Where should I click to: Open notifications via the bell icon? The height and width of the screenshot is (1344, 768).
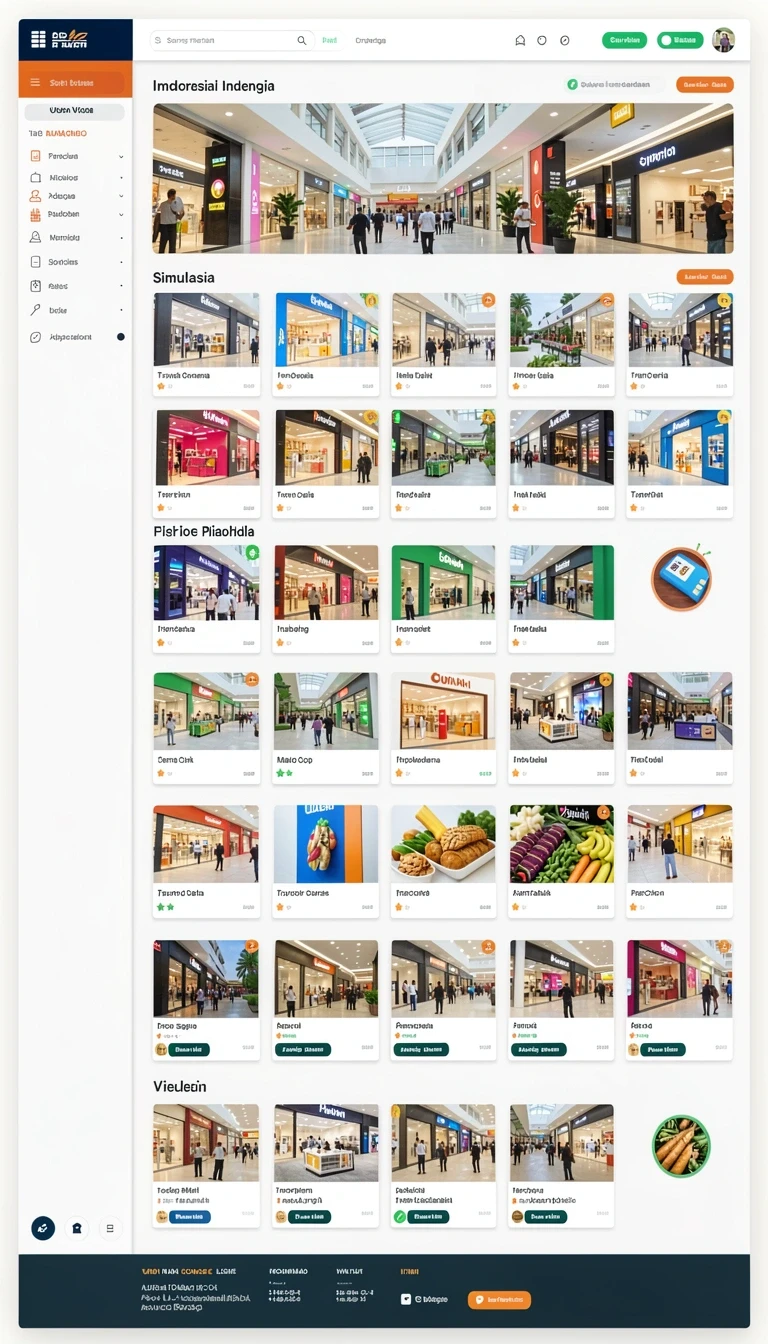(x=520, y=40)
